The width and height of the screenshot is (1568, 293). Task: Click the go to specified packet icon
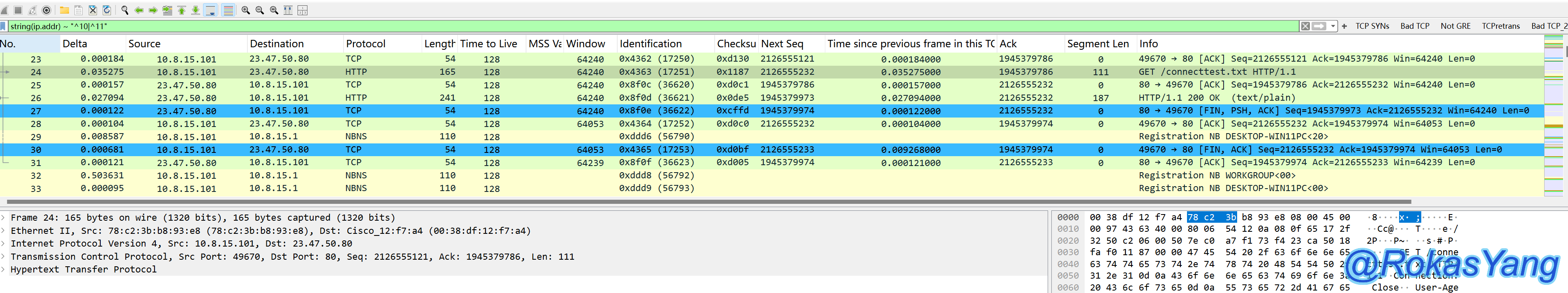coord(167,10)
